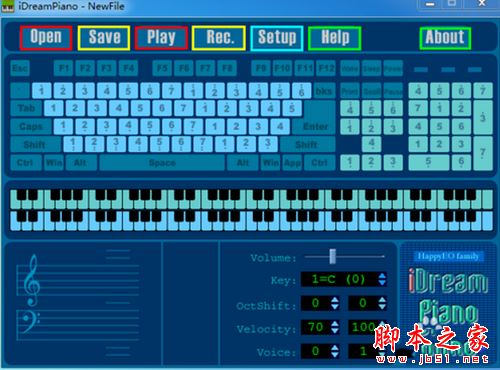Click the Alt key left of Space
This screenshot has height=370, width=500.
pyautogui.click(x=81, y=163)
